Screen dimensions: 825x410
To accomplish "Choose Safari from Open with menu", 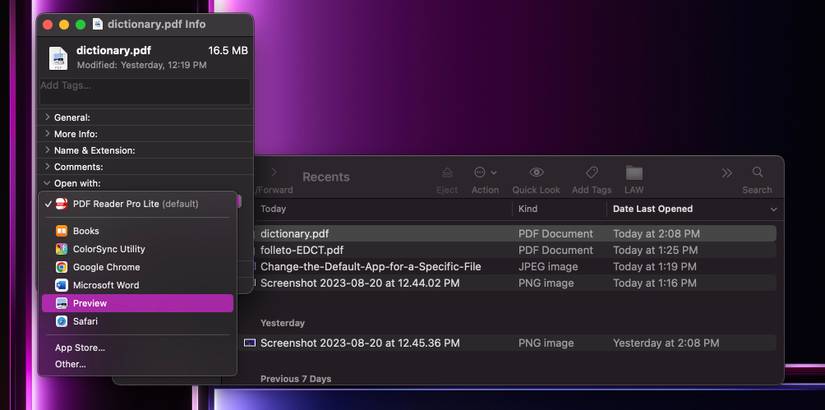I will [x=137, y=321].
